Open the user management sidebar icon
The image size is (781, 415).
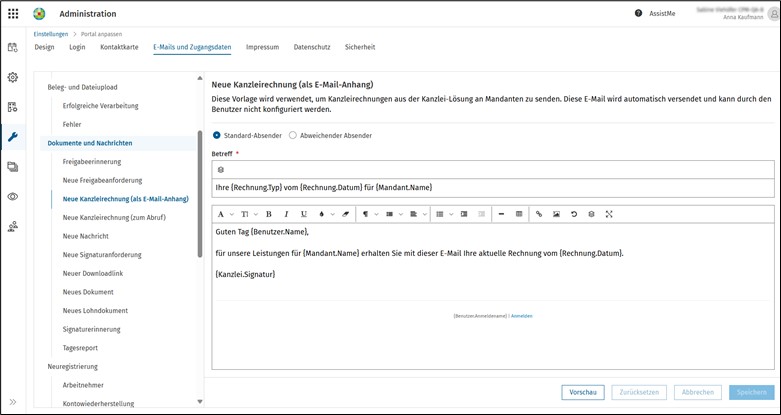(x=12, y=227)
